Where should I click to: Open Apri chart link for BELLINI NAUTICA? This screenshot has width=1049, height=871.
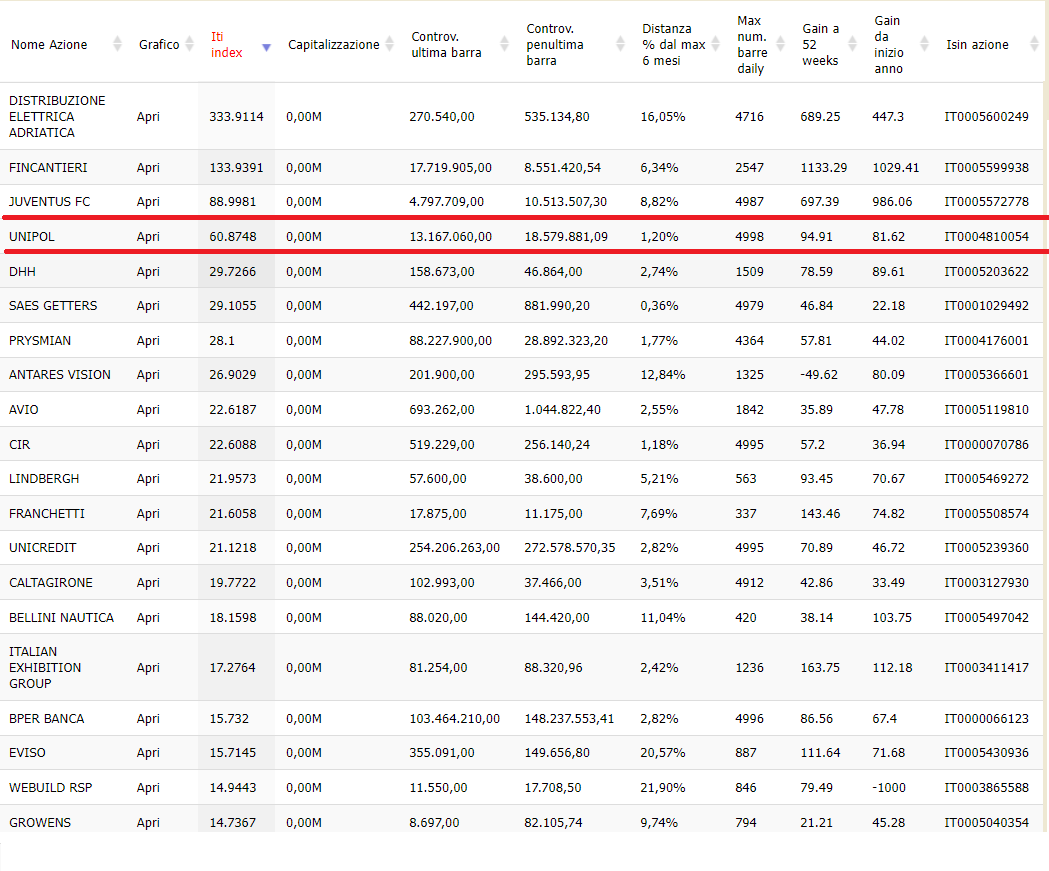tap(148, 617)
